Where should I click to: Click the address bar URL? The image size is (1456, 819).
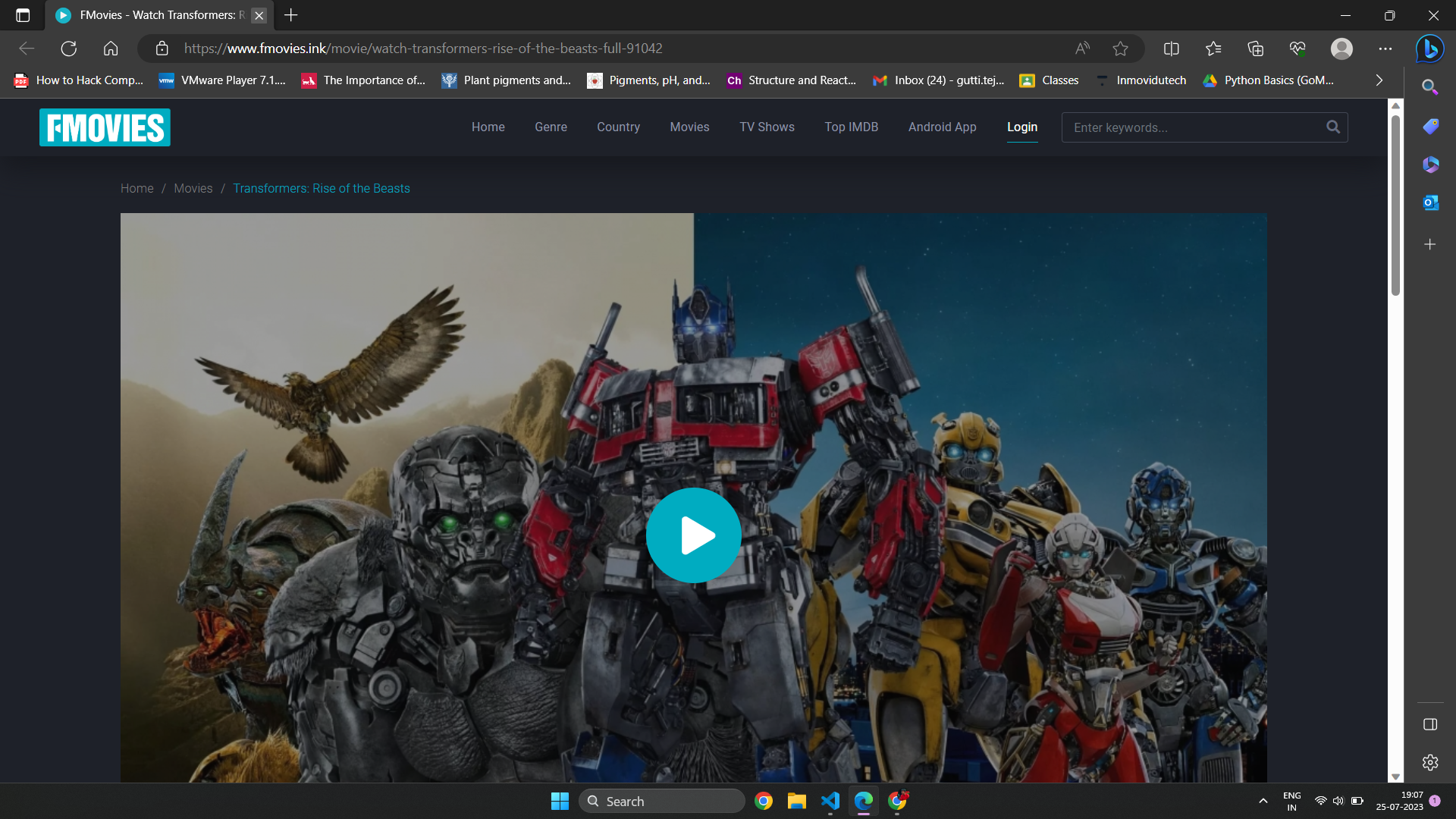pyautogui.click(x=423, y=49)
